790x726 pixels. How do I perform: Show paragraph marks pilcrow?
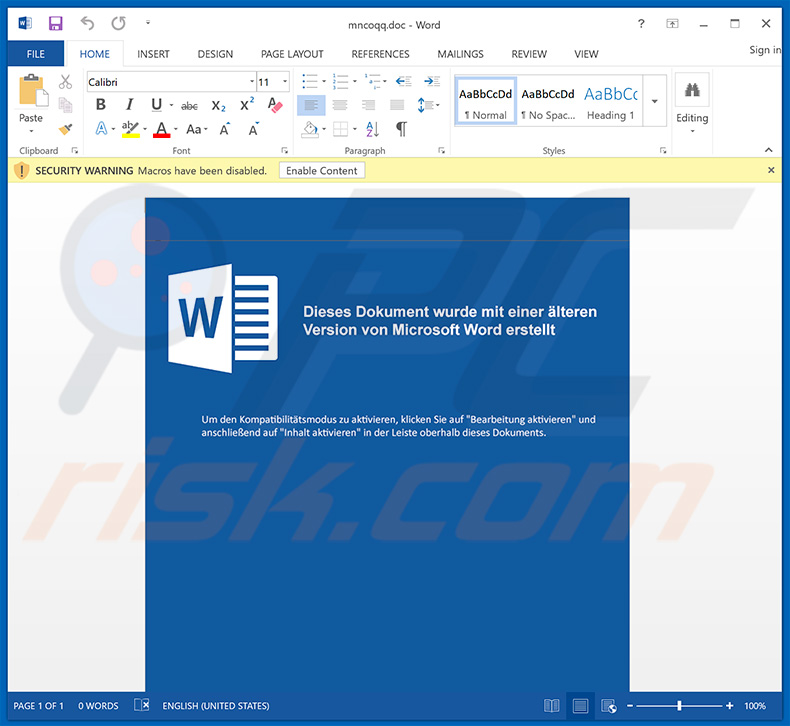(x=401, y=129)
